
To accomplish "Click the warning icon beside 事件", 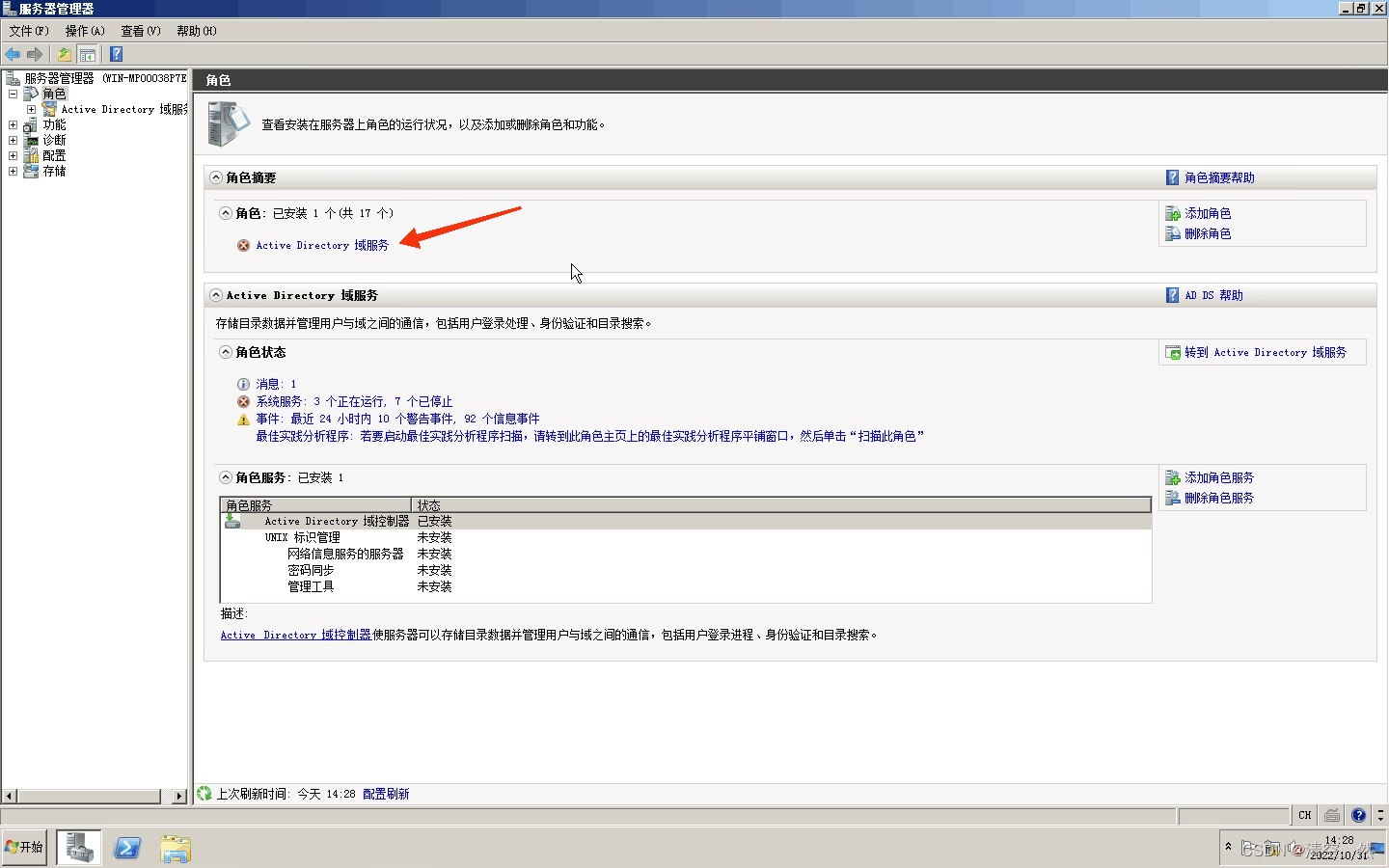I will click(x=243, y=419).
